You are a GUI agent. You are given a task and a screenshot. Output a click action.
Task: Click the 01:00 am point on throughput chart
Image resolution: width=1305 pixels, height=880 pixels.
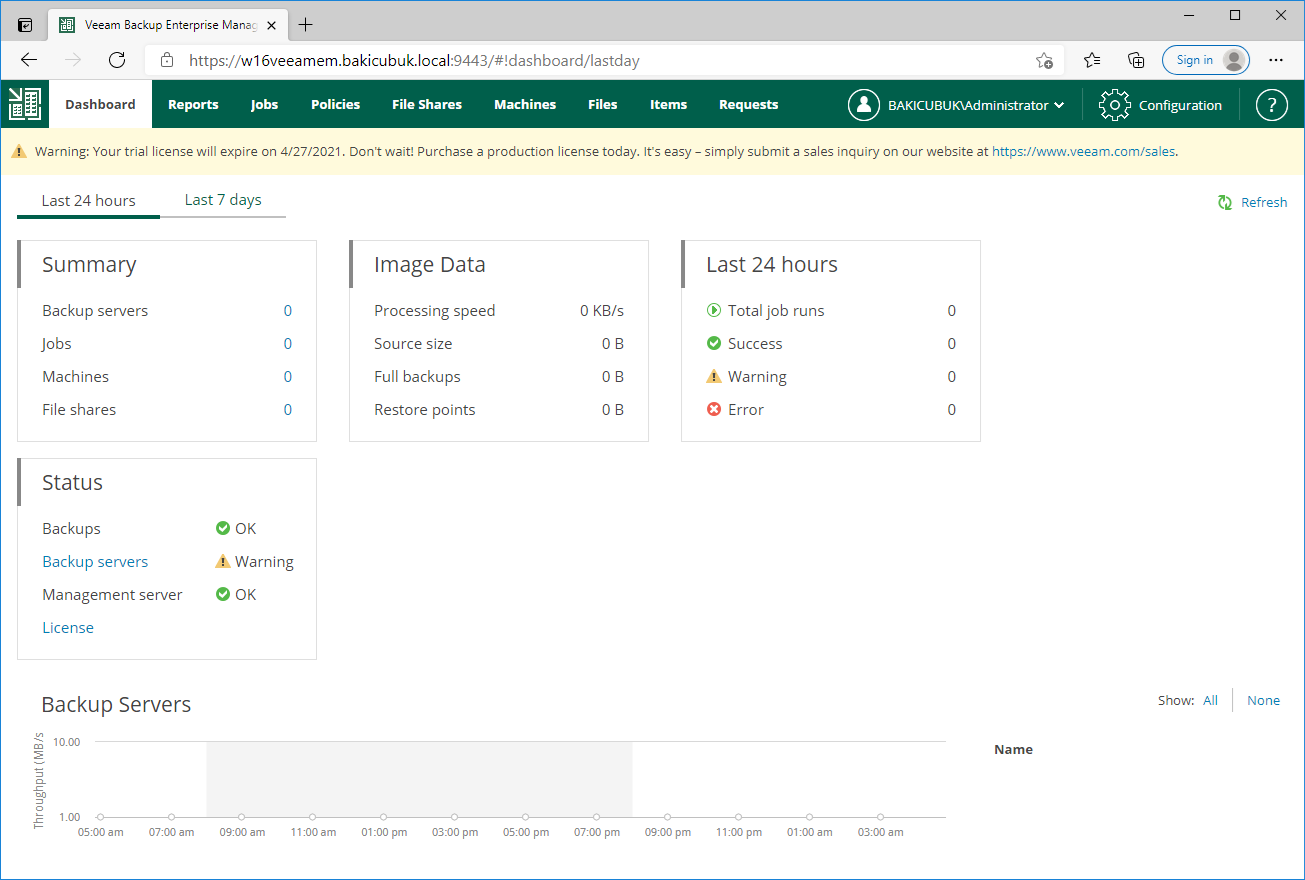pos(809,817)
